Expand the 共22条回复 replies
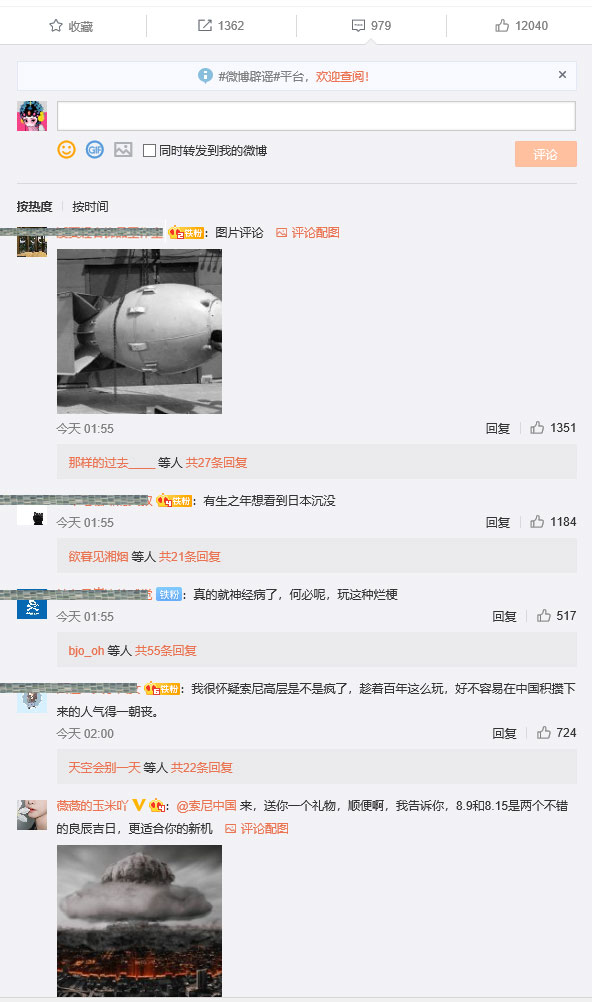 click(201, 767)
